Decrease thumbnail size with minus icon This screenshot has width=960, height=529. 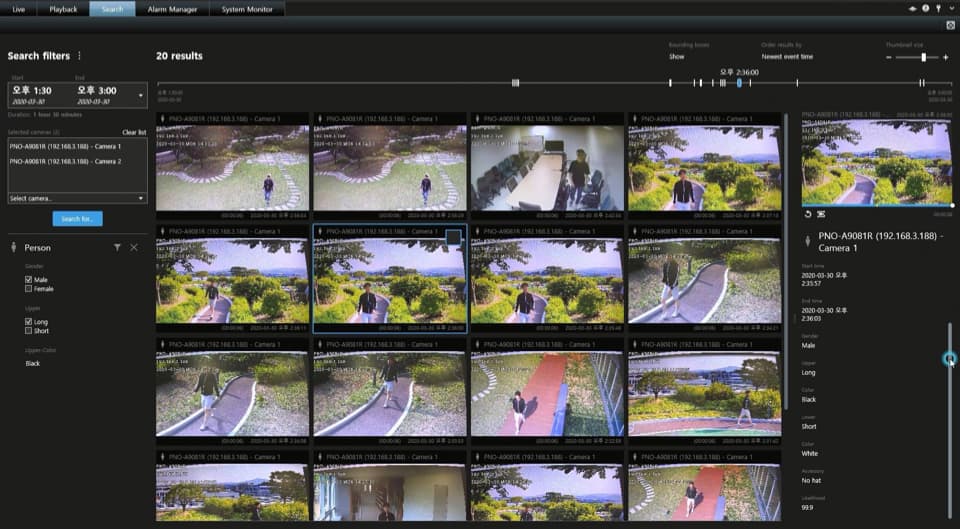point(889,57)
